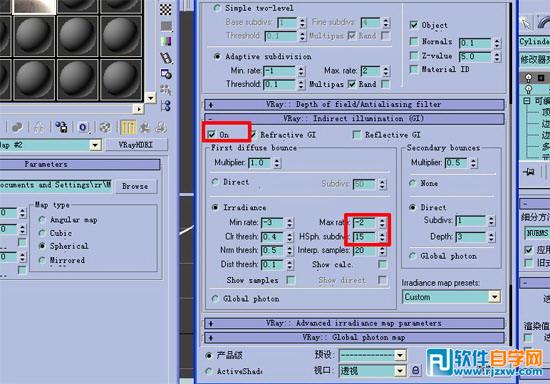Open the Create panel arrow icon
Viewport: 550px width, 384px height.
[525, 22]
